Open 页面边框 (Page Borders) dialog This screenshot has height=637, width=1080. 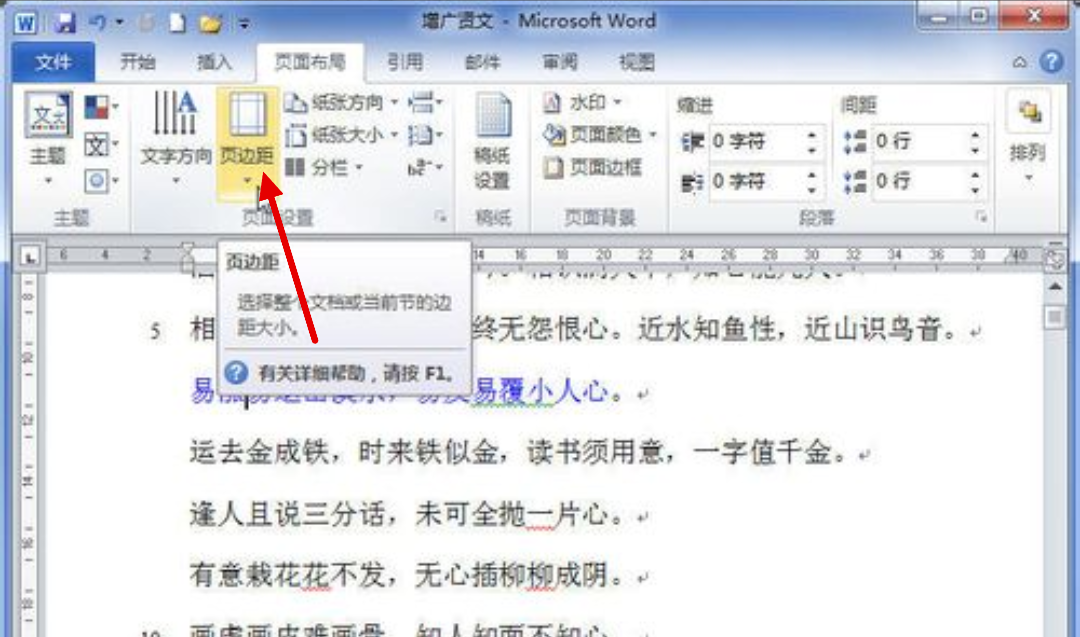click(x=593, y=167)
